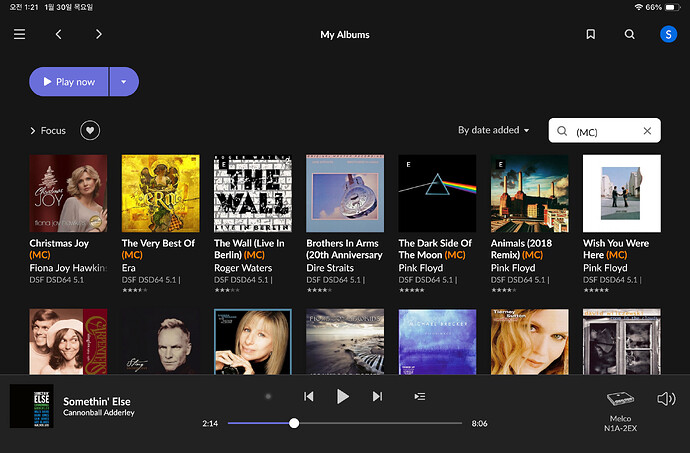Image resolution: width=690 pixels, height=453 pixels.
Task: Open the volume speaker control
Action: coord(666,398)
